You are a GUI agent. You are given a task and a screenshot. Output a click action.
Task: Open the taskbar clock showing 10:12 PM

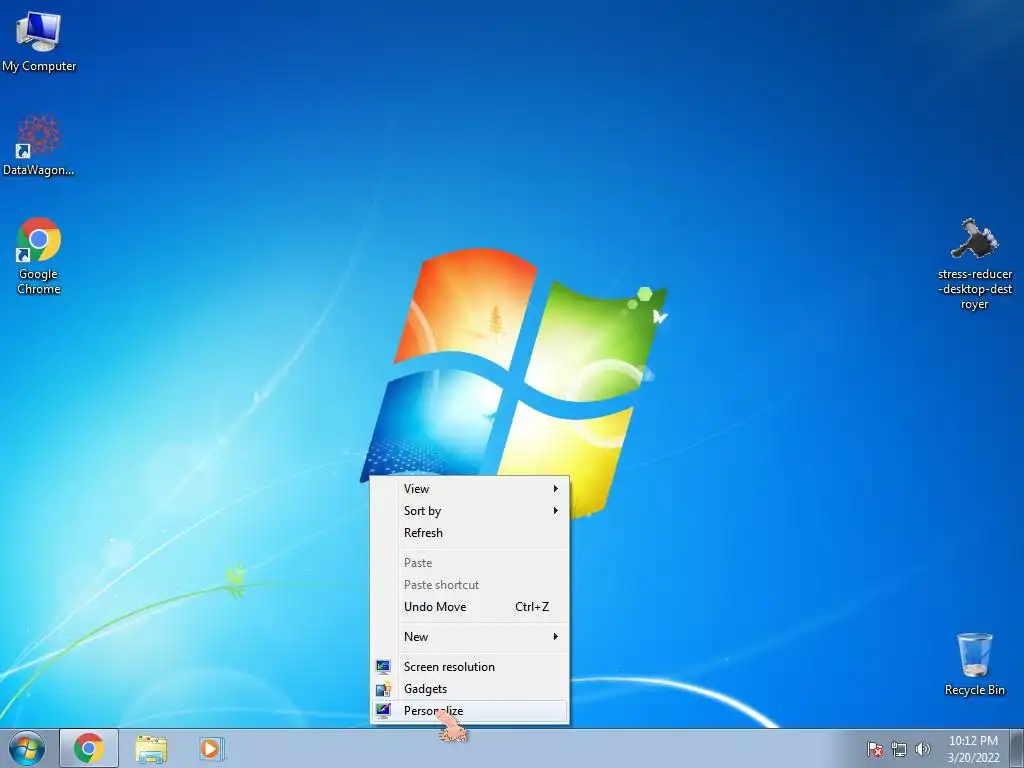(973, 749)
